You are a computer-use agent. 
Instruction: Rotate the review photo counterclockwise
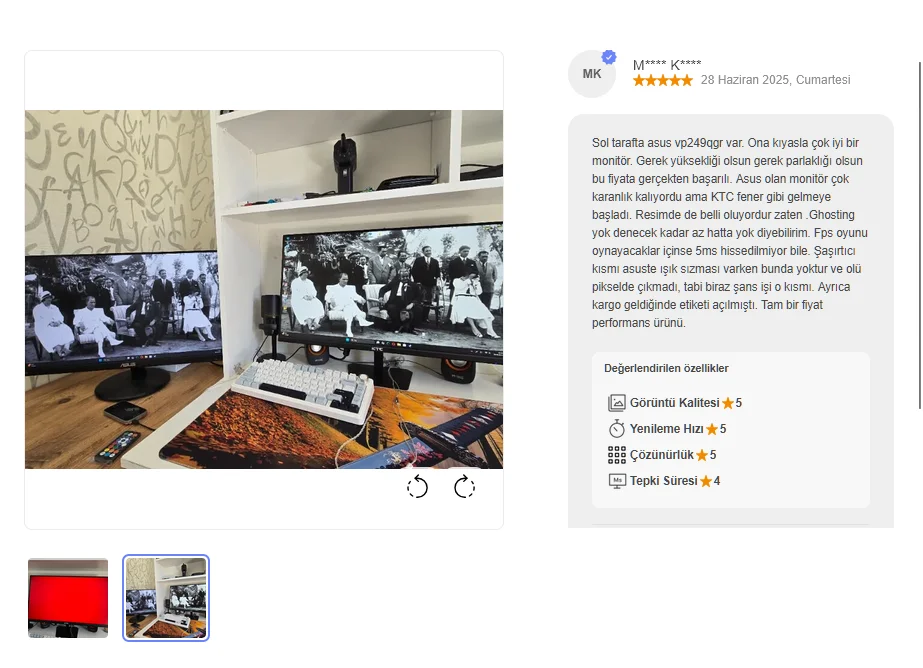pos(417,487)
